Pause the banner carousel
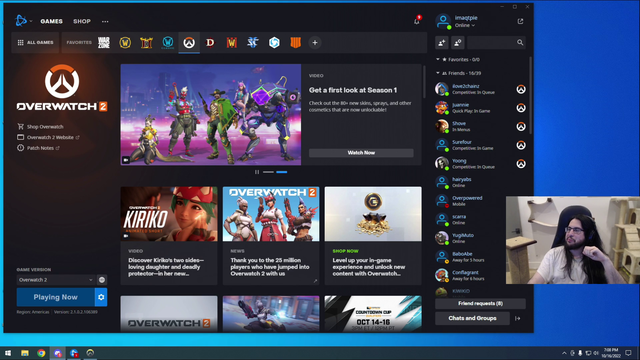 (257, 172)
